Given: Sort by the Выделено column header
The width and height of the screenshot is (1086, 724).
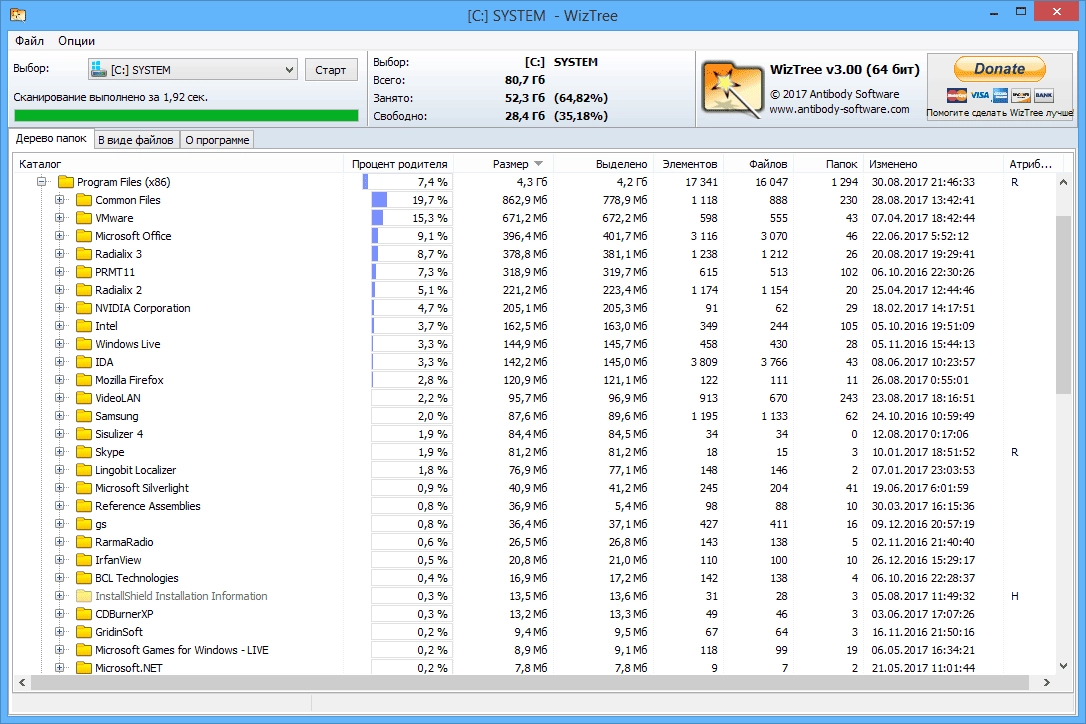Looking at the screenshot, I should click(x=604, y=164).
